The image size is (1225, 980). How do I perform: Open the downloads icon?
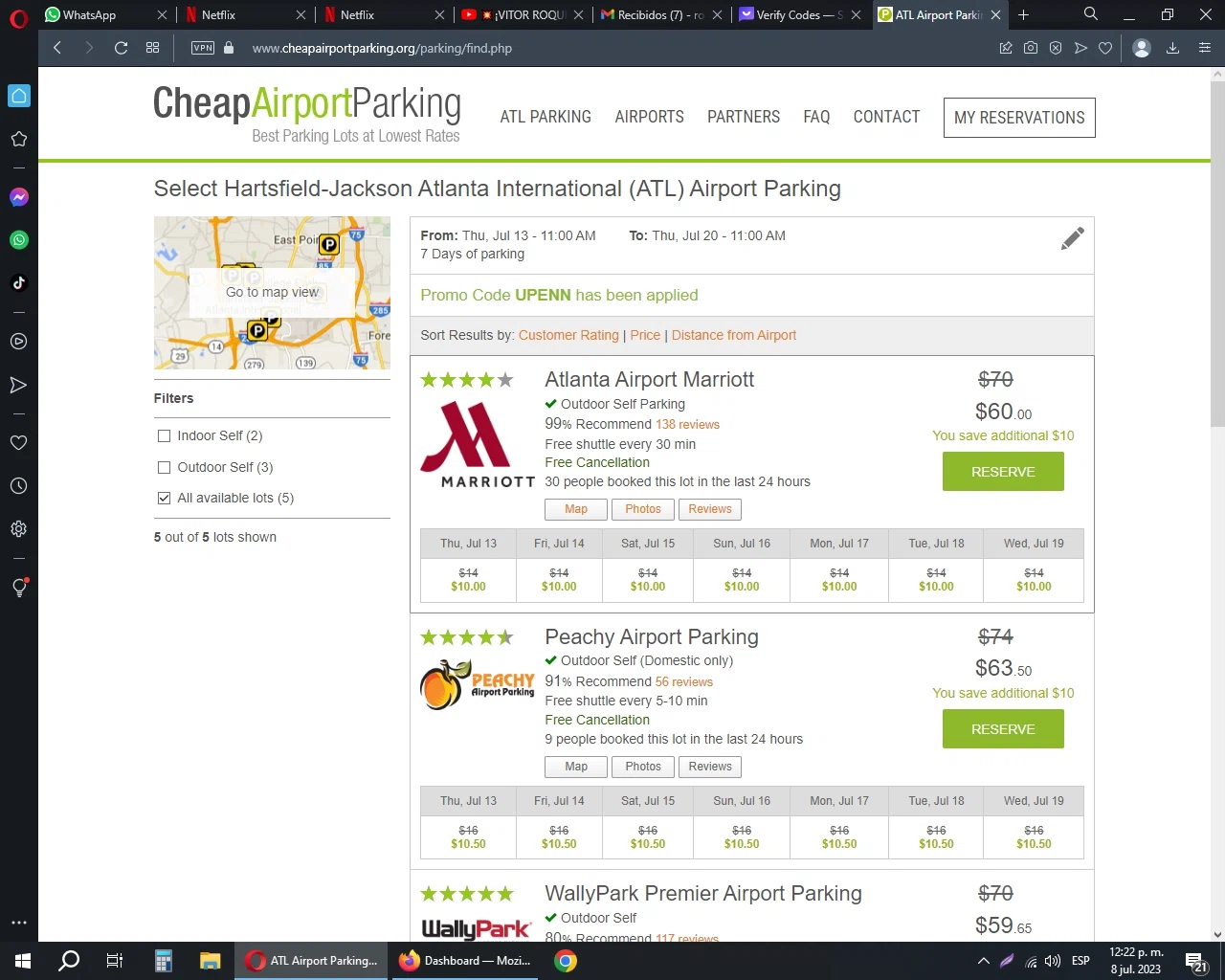click(1172, 48)
